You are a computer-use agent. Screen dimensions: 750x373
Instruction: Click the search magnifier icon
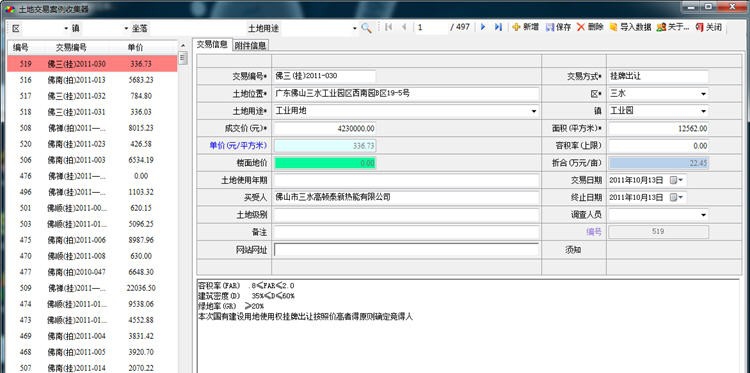(x=366, y=28)
